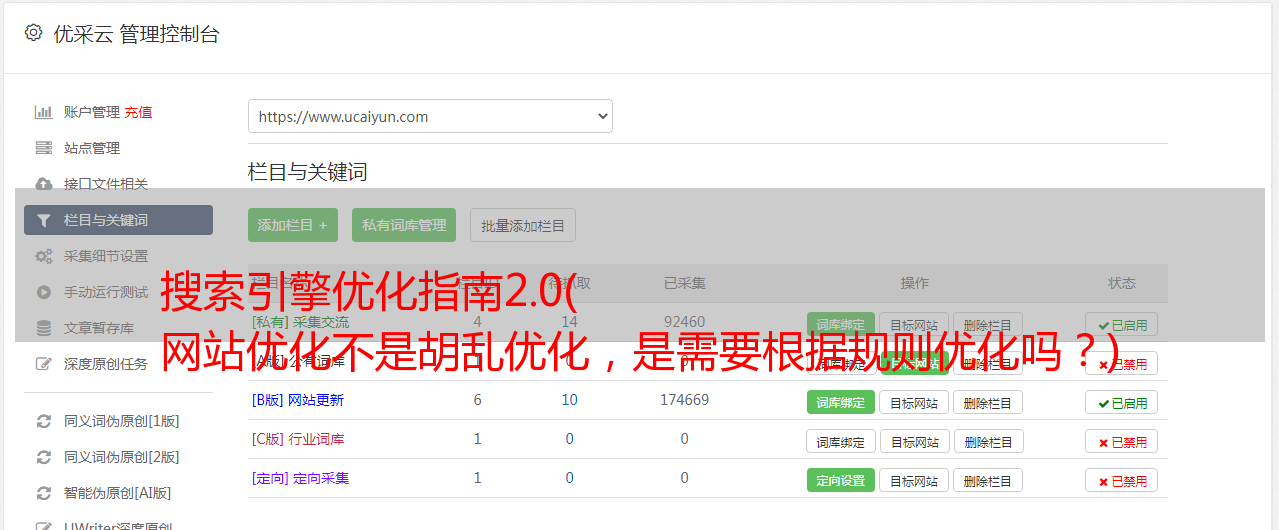Viewport: 1279px width, 530px height.
Task: Open 同义词伪原创[1版] menu entry
Action: coord(122,421)
